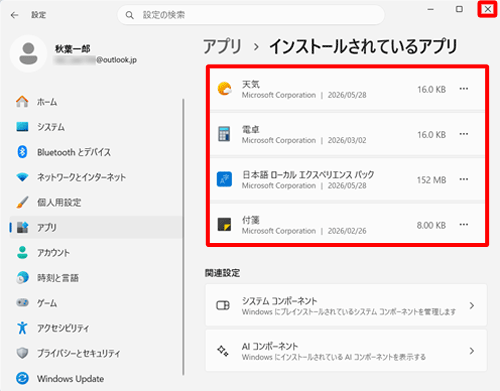
Task: Select アカウント in sidebar
Action: click(96, 252)
